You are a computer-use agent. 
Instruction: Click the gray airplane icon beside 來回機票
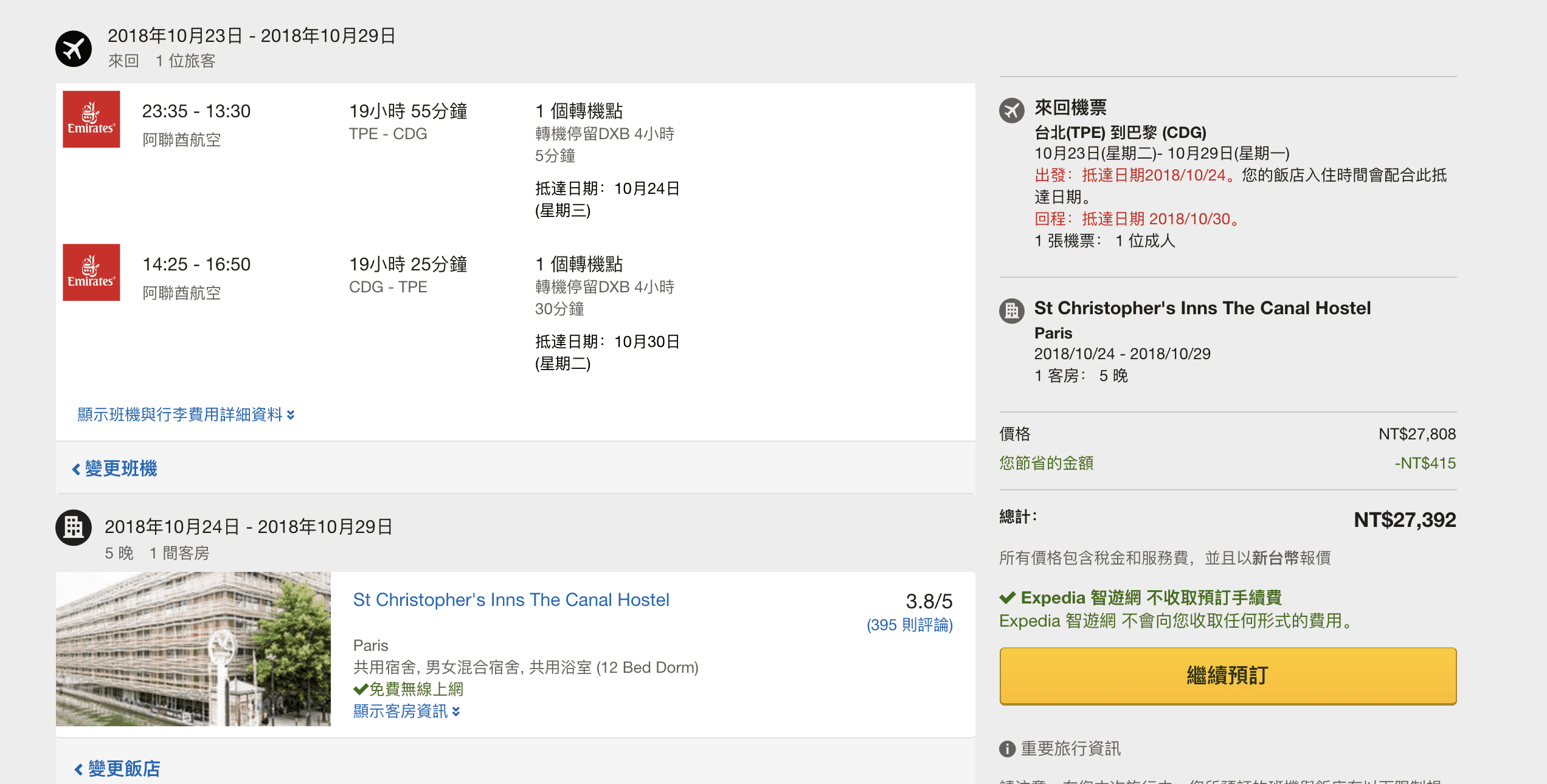[1011, 111]
